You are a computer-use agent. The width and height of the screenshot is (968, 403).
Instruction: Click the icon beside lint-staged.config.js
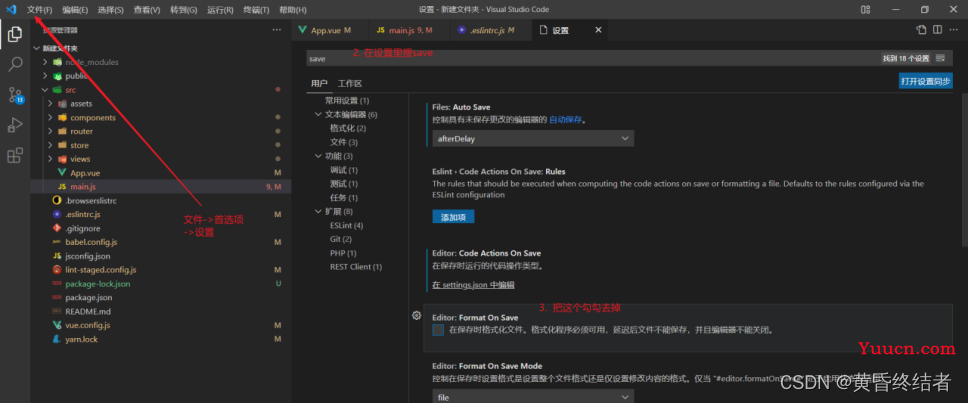pyautogui.click(x=57, y=270)
